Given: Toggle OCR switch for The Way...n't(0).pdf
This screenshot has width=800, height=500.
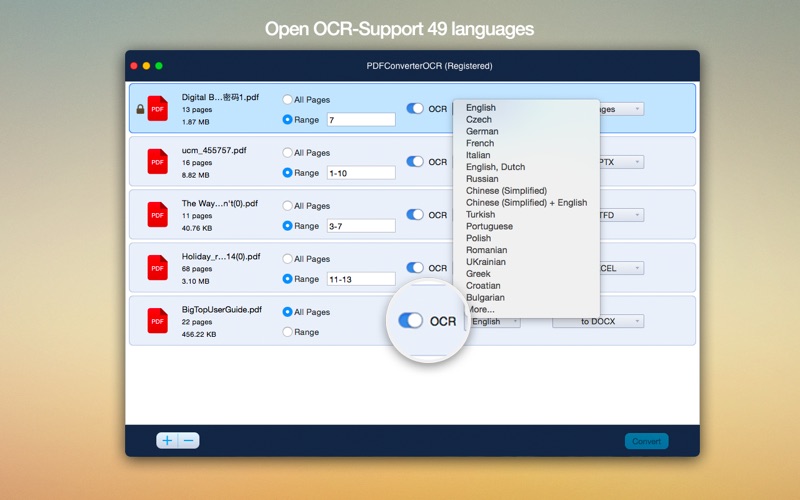Looking at the screenshot, I should coord(415,214).
